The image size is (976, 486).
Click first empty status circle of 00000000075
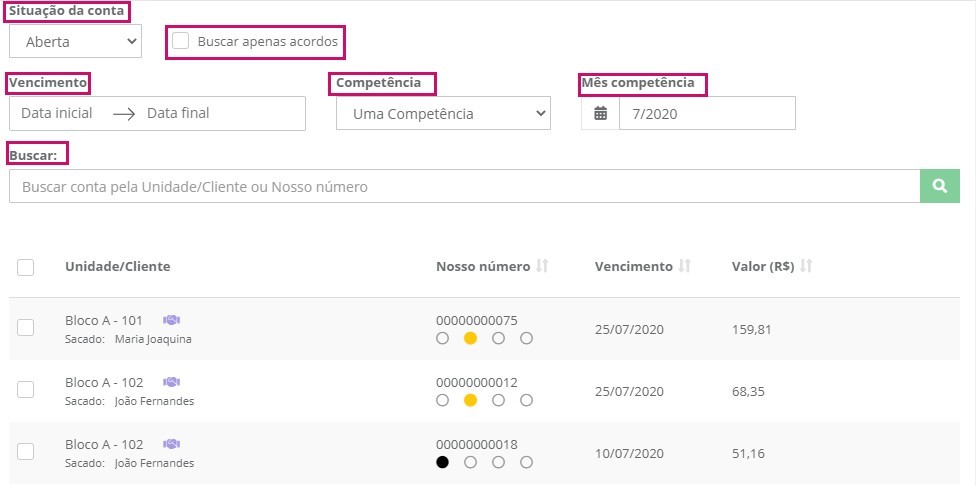point(443,339)
